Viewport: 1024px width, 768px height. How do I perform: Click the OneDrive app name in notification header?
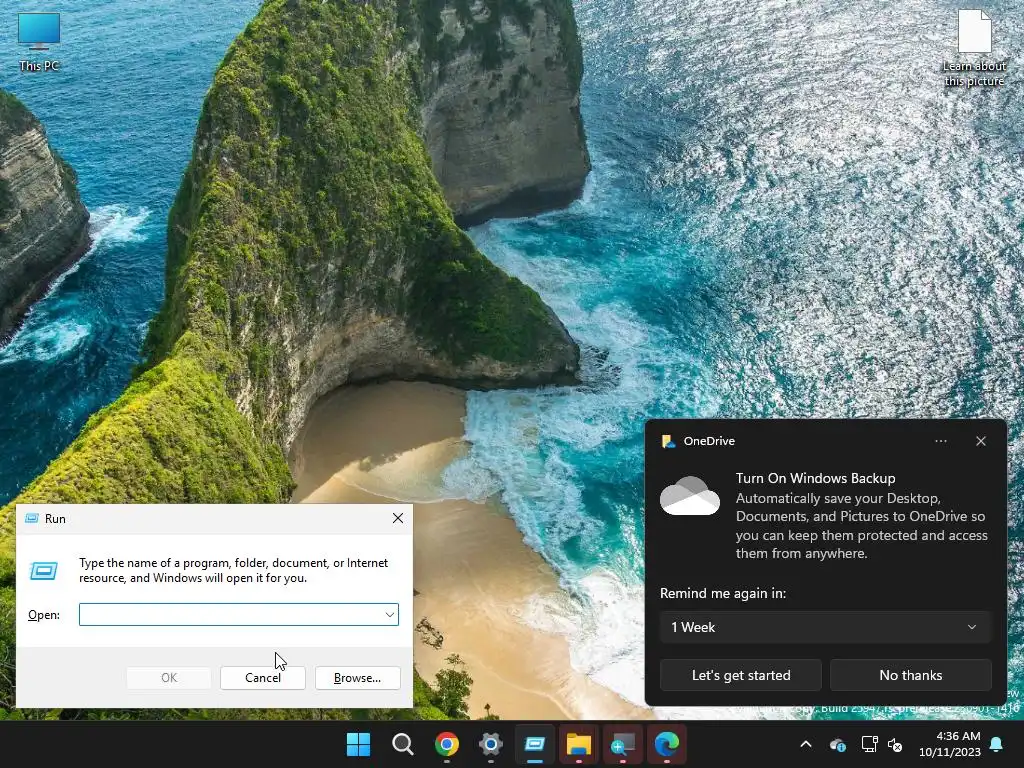[x=709, y=441]
